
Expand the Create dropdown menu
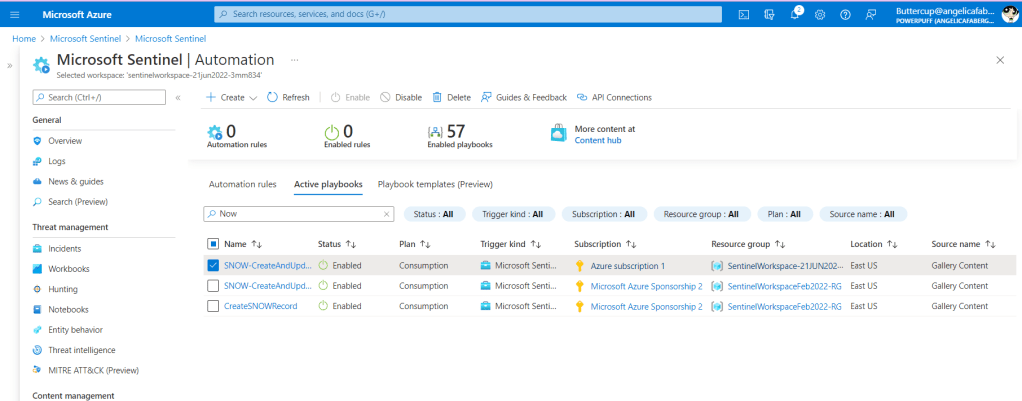click(x=231, y=97)
